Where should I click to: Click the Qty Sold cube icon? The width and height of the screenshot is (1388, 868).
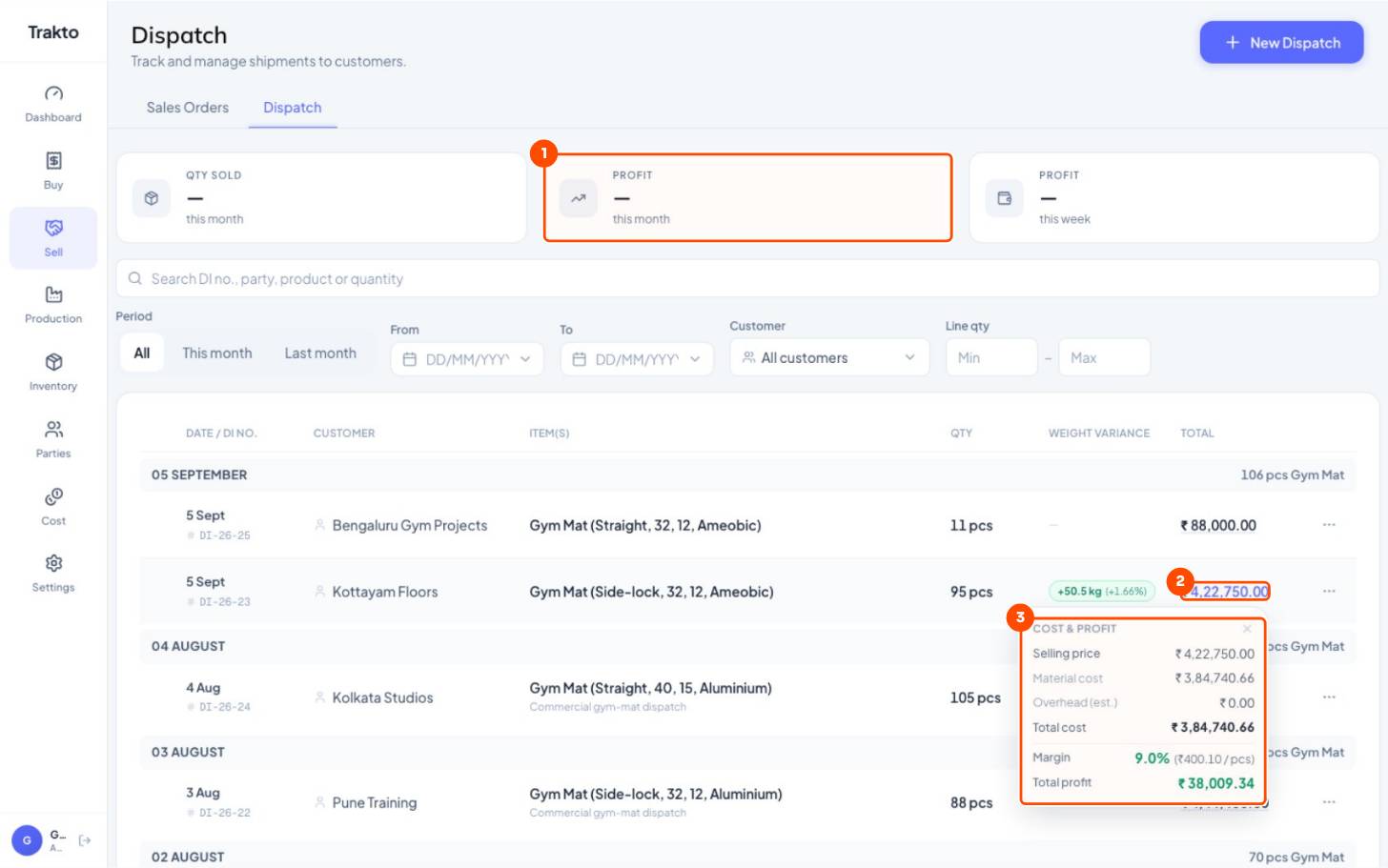point(151,198)
